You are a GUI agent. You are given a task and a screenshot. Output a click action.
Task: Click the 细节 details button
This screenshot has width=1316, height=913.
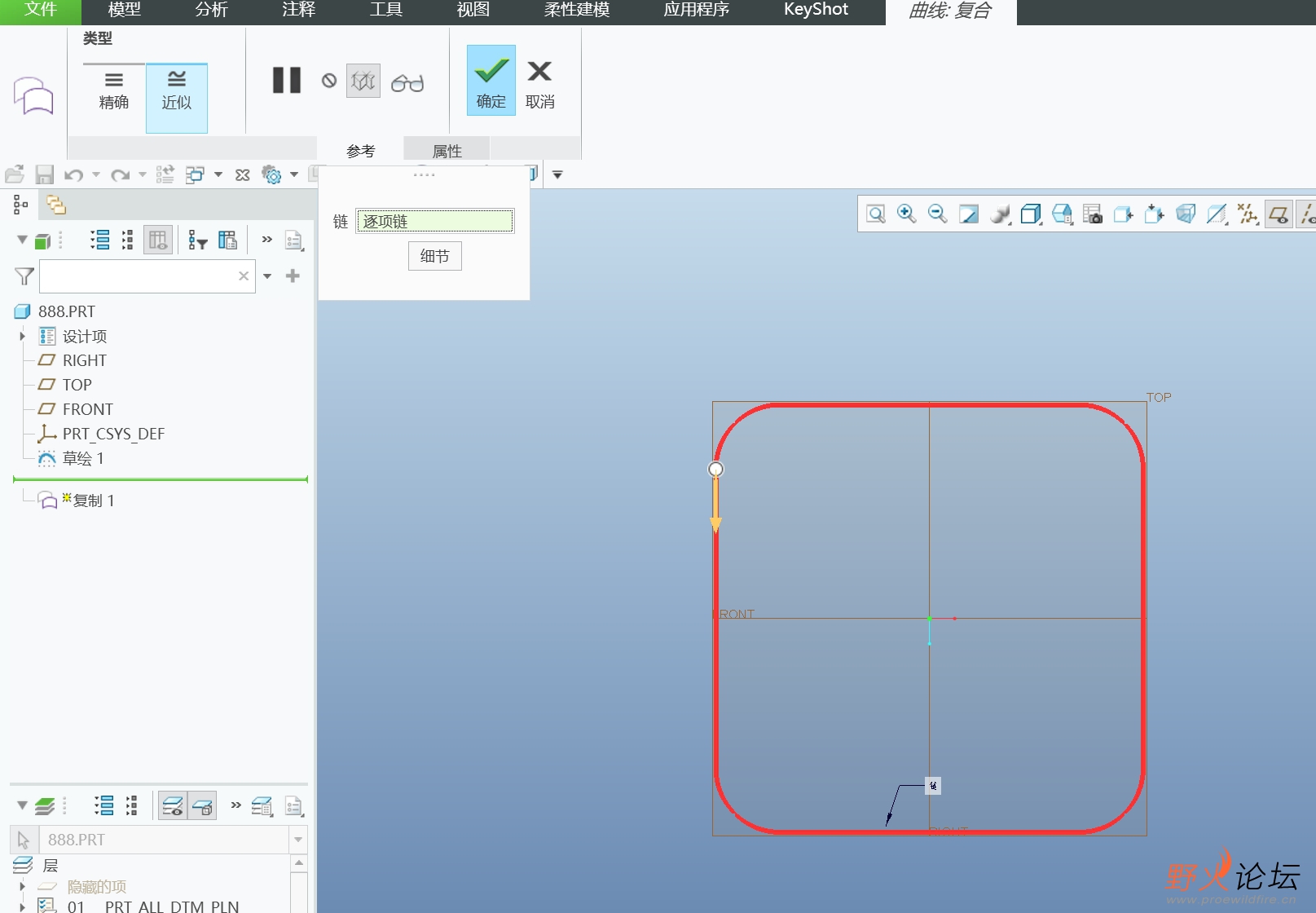pyautogui.click(x=435, y=256)
